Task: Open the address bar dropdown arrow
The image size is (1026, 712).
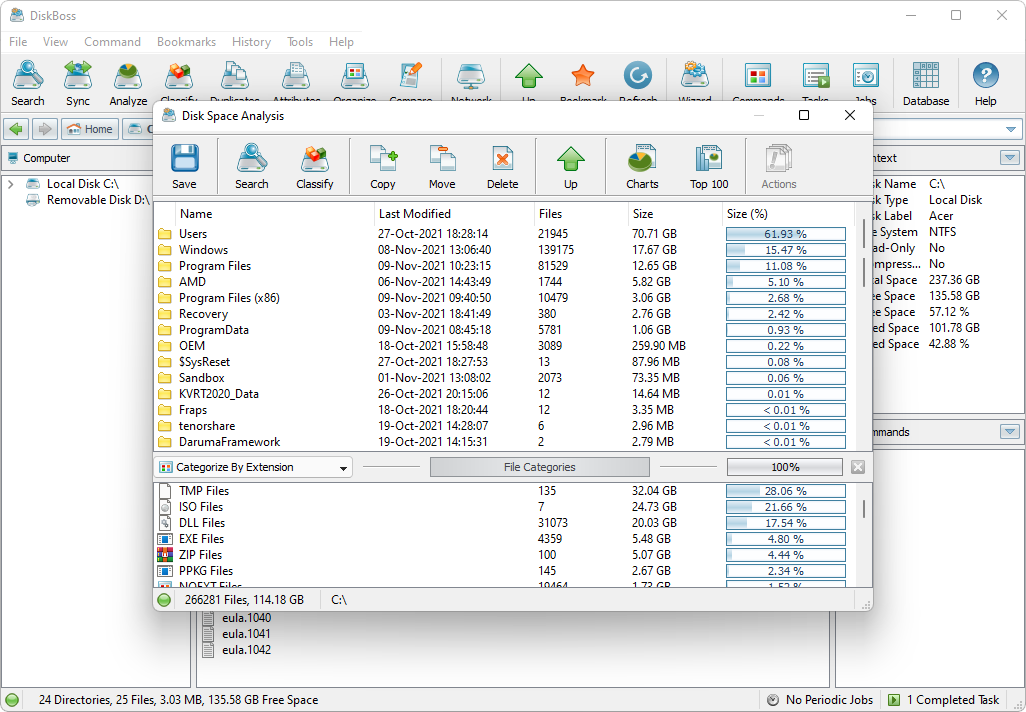Action: [x=1011, y=129]
